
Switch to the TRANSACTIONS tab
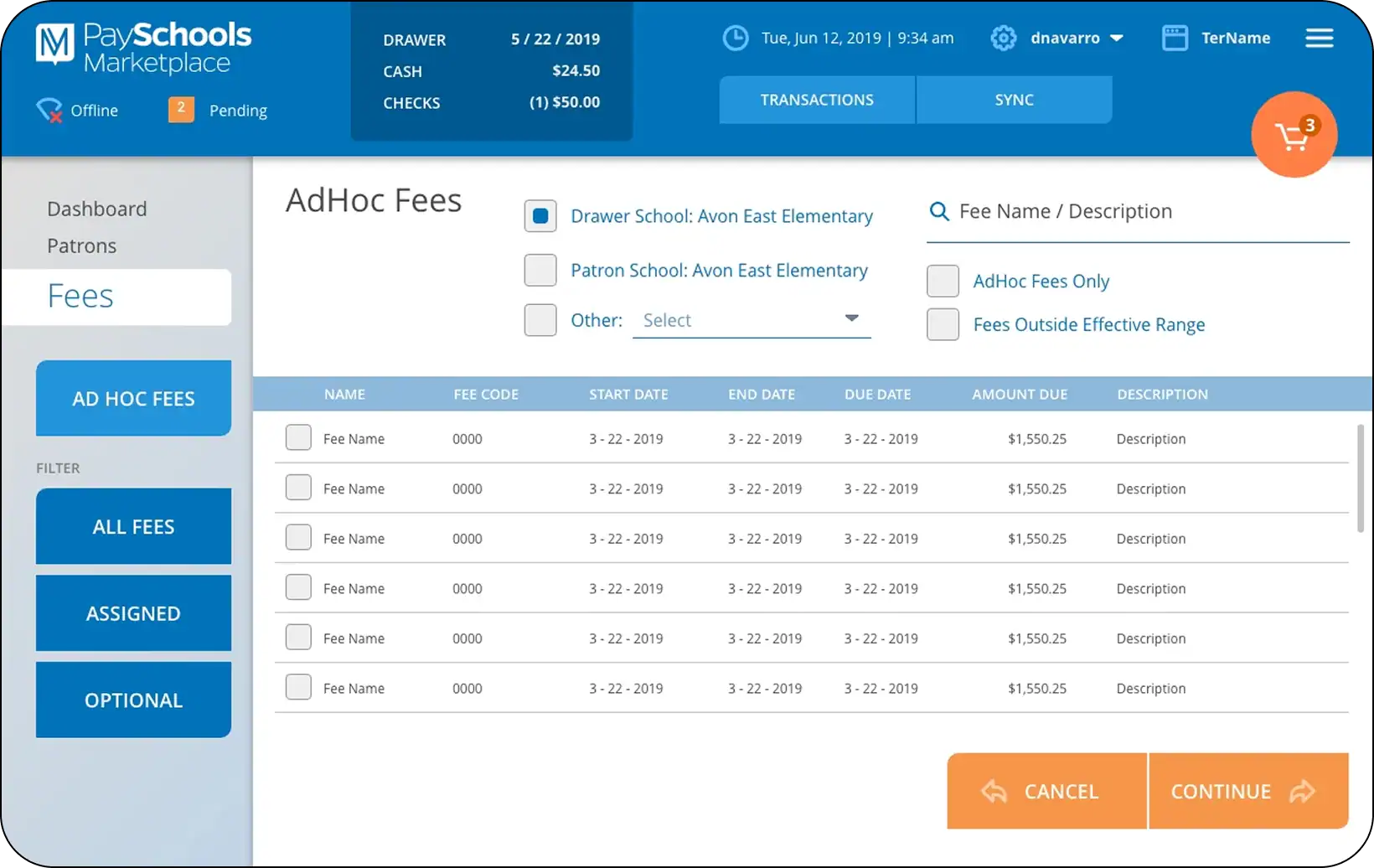click(817, 100)
